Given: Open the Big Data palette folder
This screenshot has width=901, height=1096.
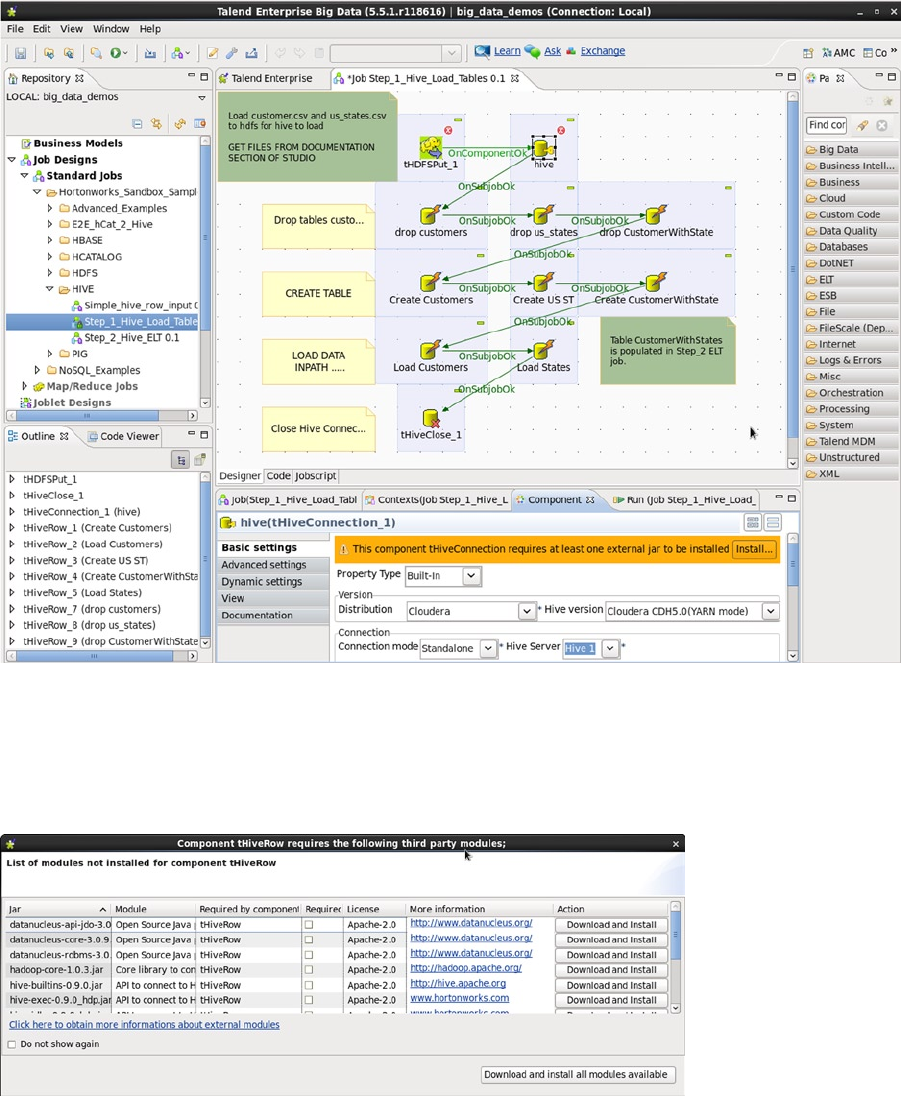Looking at the screenshot, I should click(851, 150).
